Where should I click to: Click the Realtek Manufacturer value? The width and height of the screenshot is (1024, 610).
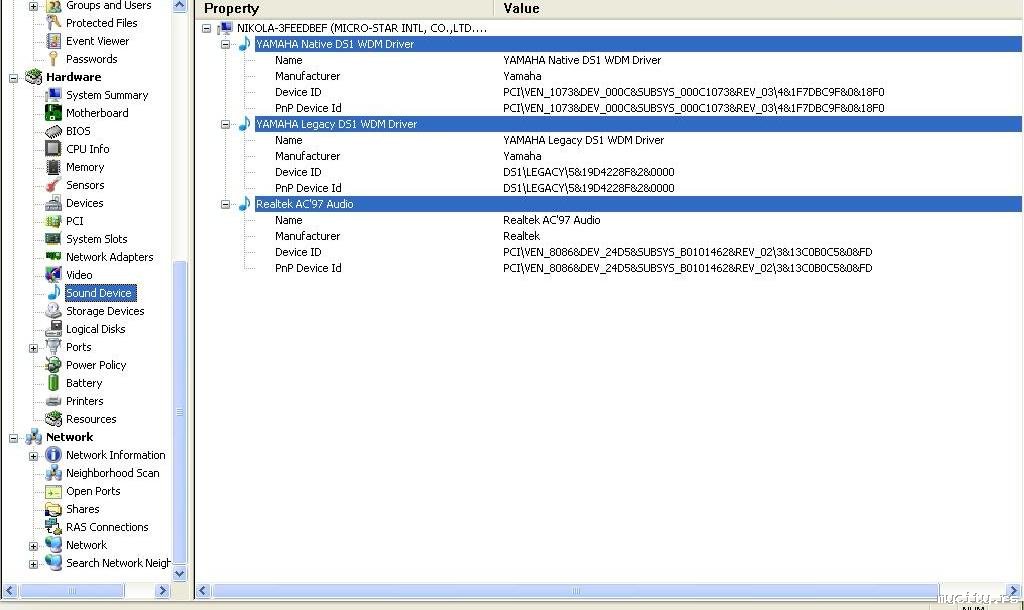pos(521,236)
